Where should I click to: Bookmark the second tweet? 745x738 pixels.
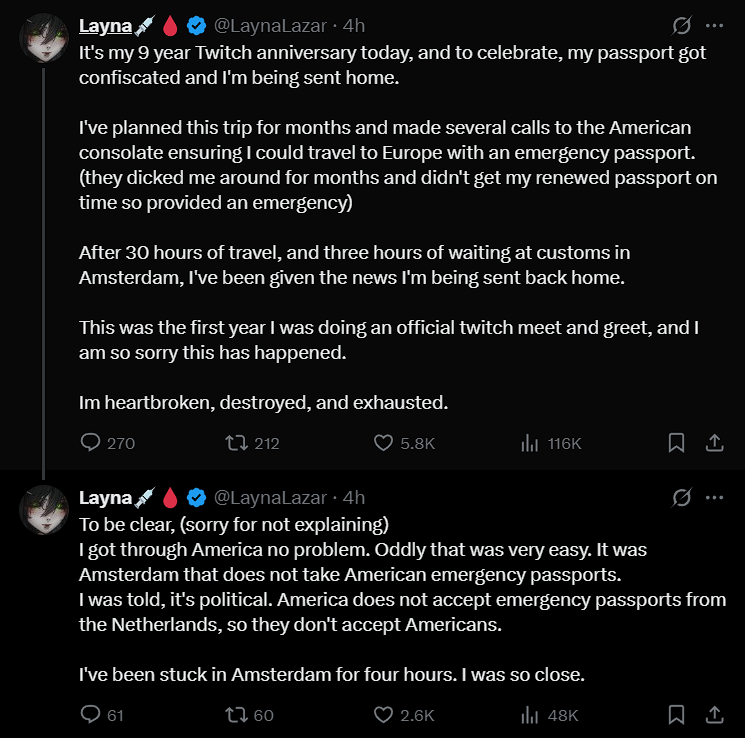tap(676, 715)
